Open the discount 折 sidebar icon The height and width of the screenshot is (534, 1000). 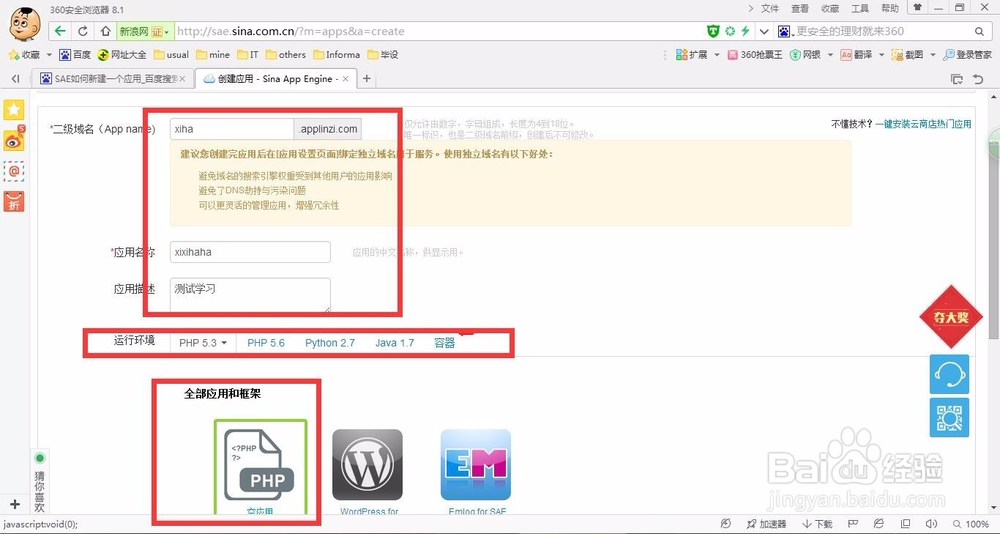[14, 201]
